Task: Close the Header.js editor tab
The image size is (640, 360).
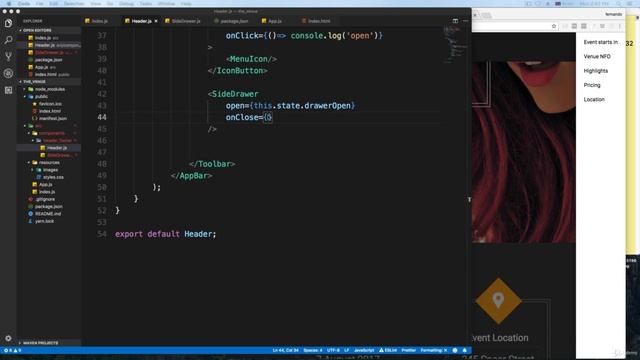Action: point(156,21)
